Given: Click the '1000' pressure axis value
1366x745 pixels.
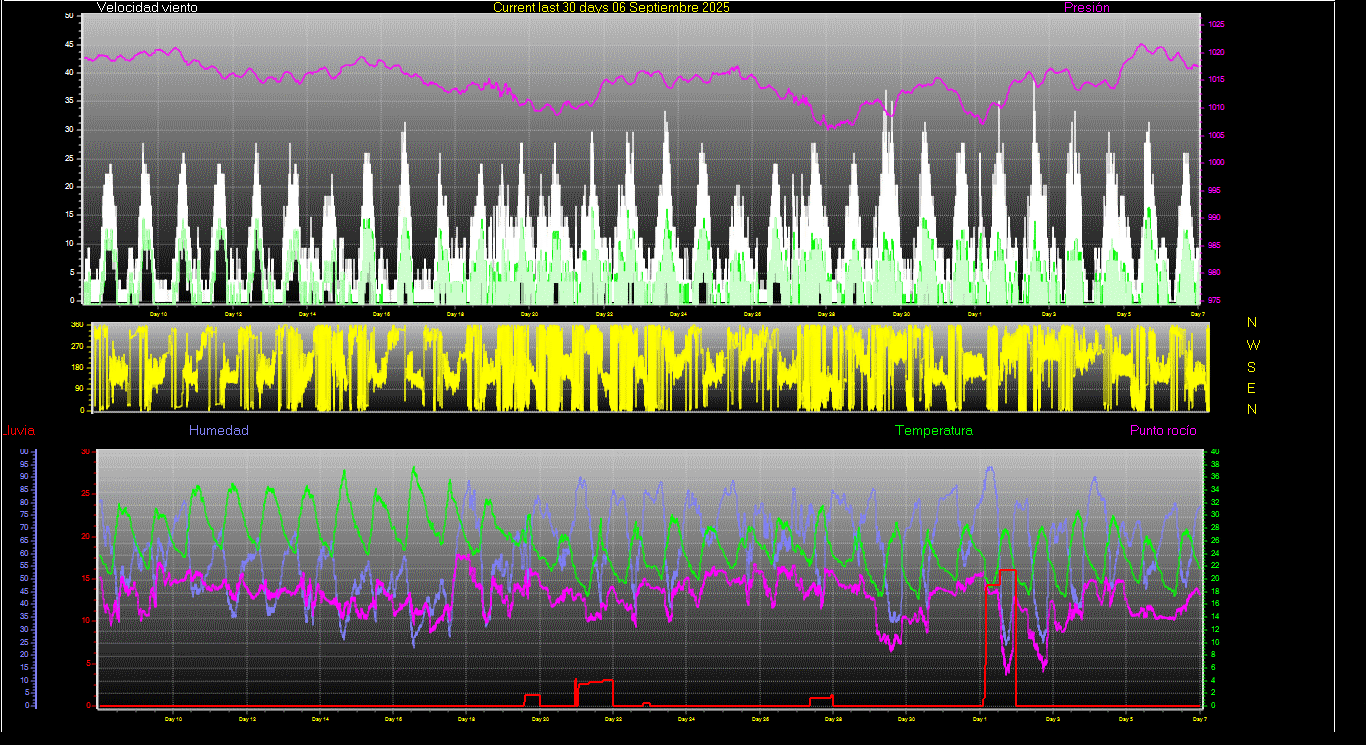Looking at the screenshot, I should 1216,162.
